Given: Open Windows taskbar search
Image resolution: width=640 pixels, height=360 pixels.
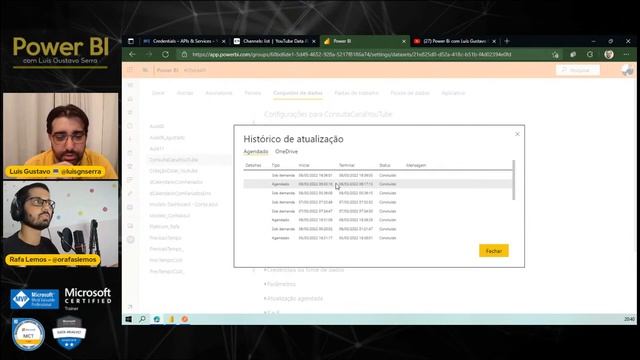Looking at the screenshot, I should pyautogui.click(x=142, y=319).
